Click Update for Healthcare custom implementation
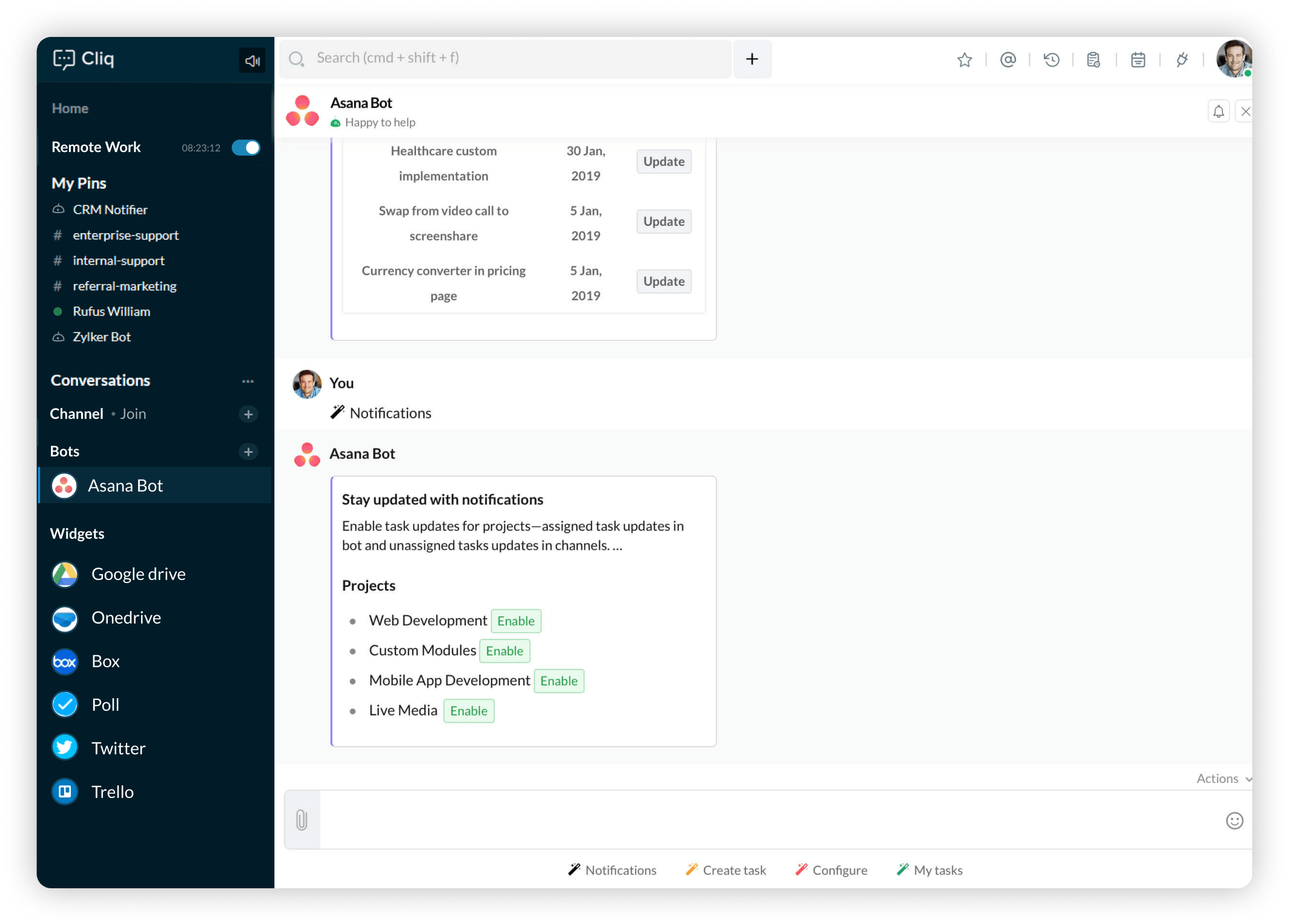Image resolution: width=1289 pixels, height=924 pixels. point(664,162)
